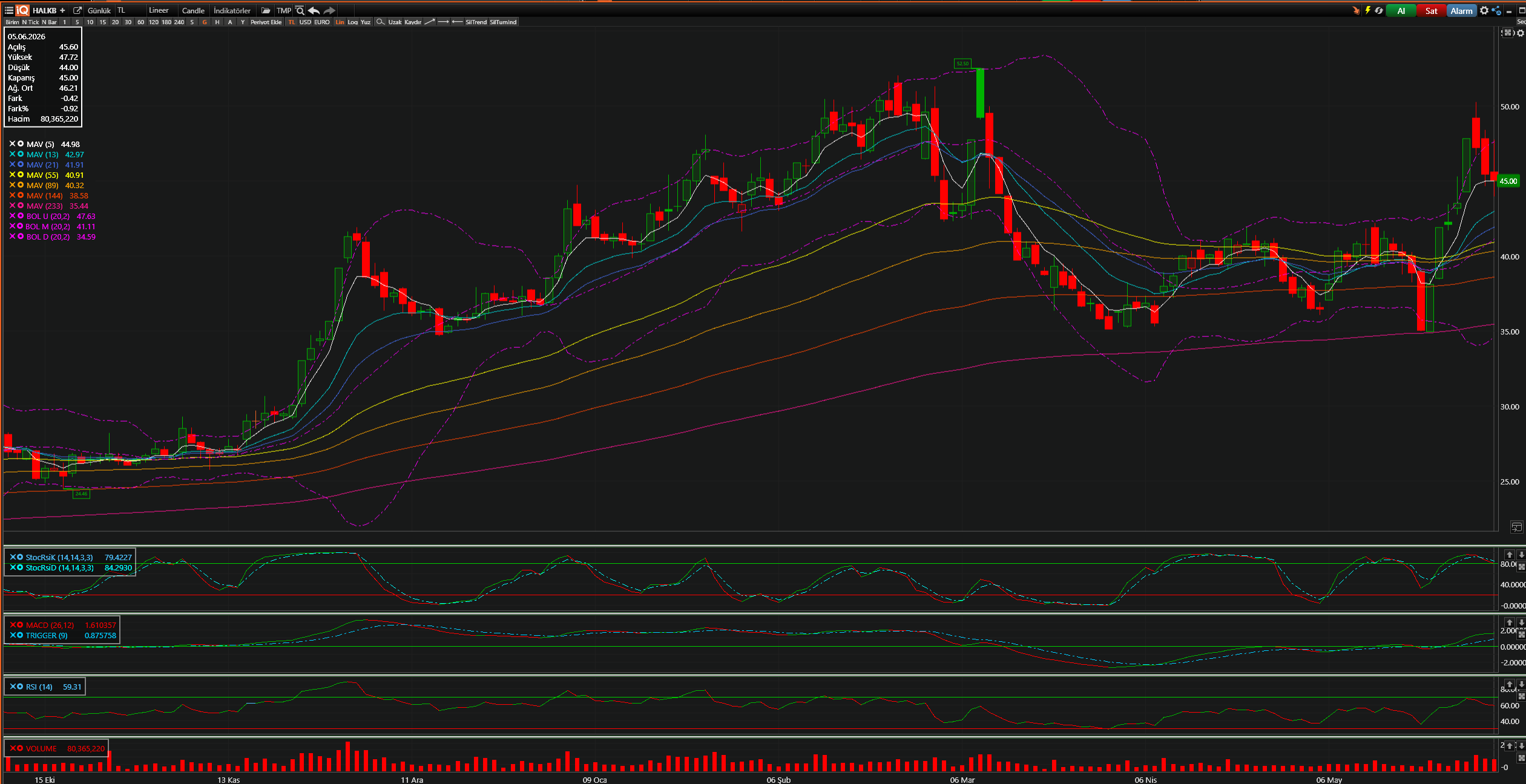Toggle visibility of RSI (14)
Viewport: 1526px width, 784px height.
coord(20,687)
